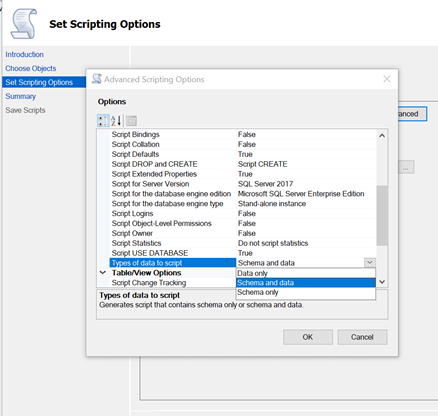Go to Summary wizard step
The width and height of the screenshot is (438, 416).
coord(20,96)
